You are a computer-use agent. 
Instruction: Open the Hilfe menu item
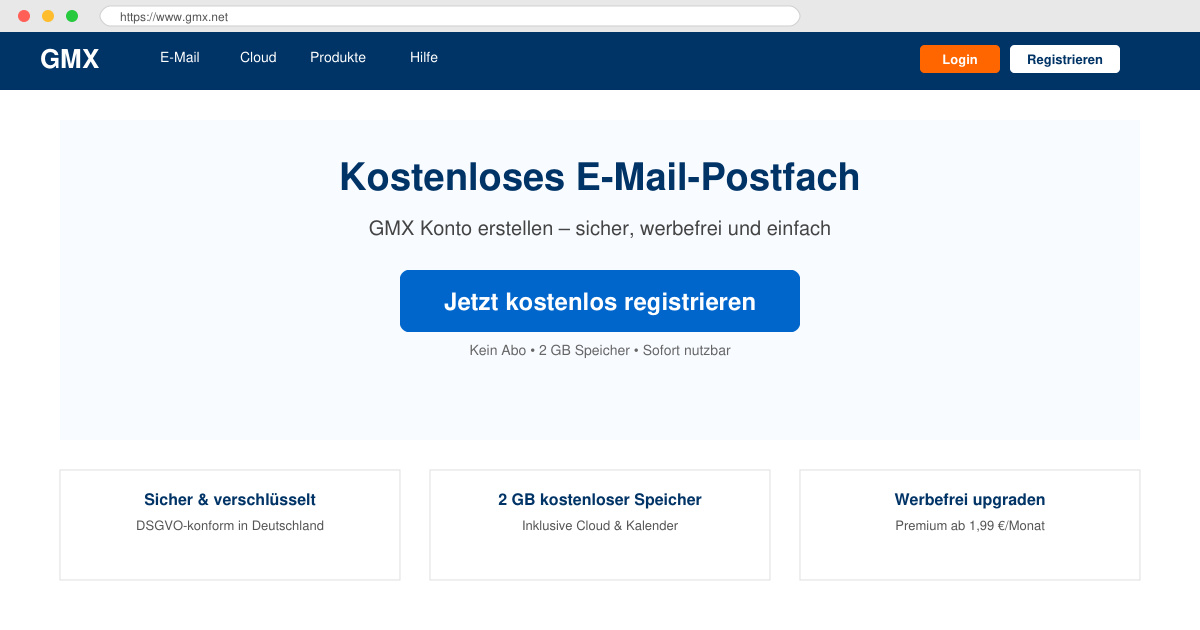[424, 58]
